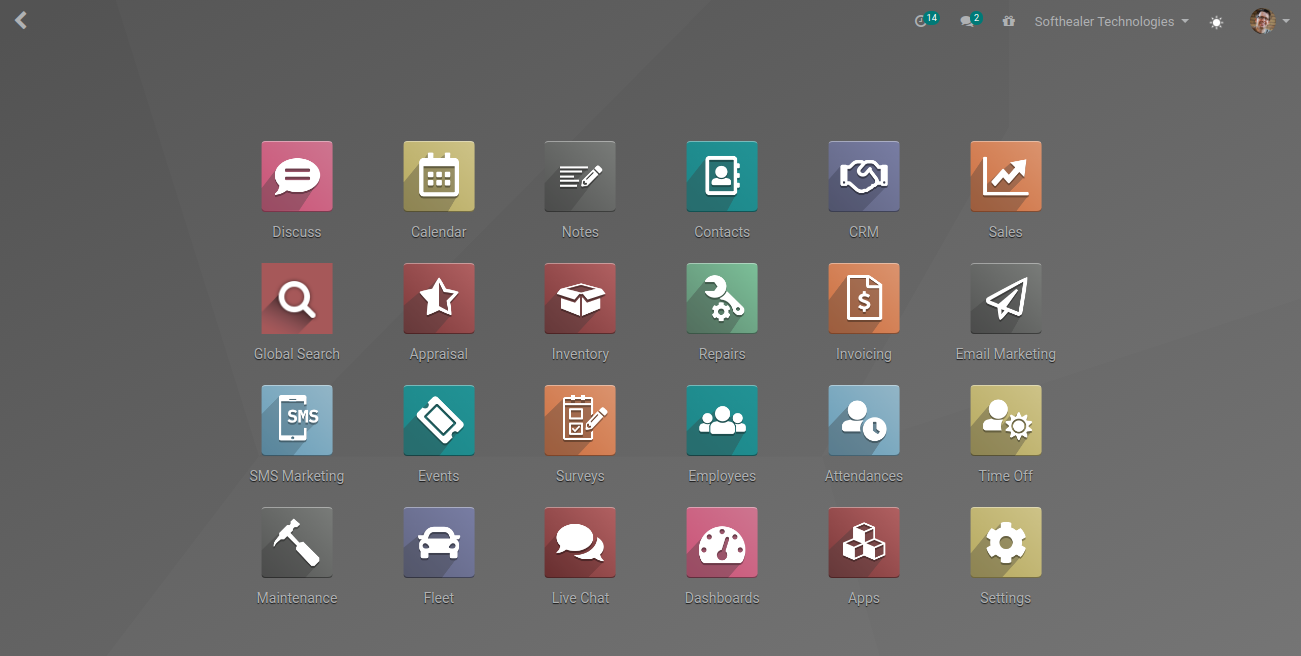Go back using the left chevron
Screen dimensions: 1301x656
[x=21, y=20]
